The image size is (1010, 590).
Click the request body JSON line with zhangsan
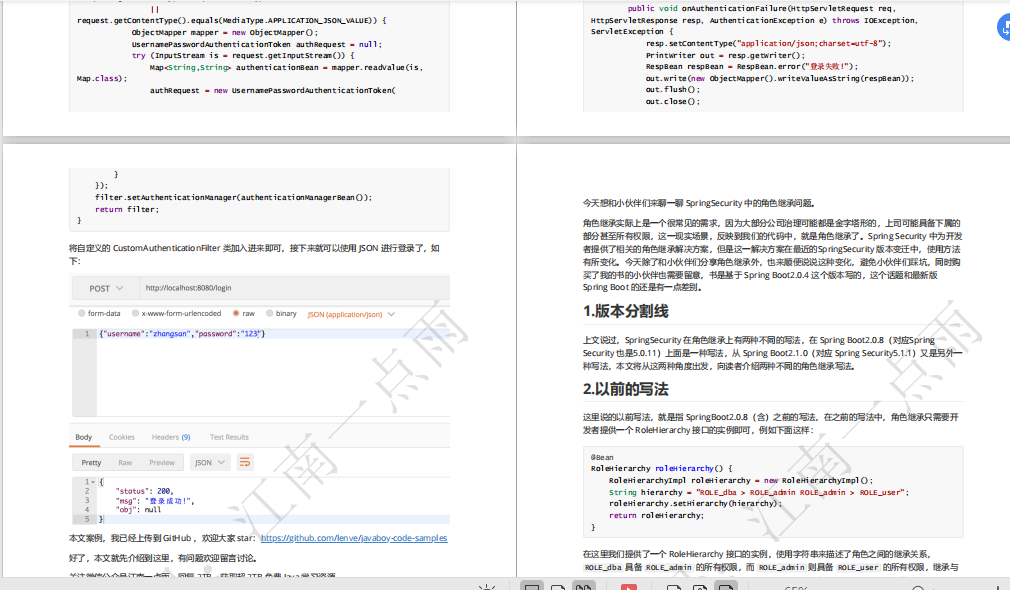point(182,334)
